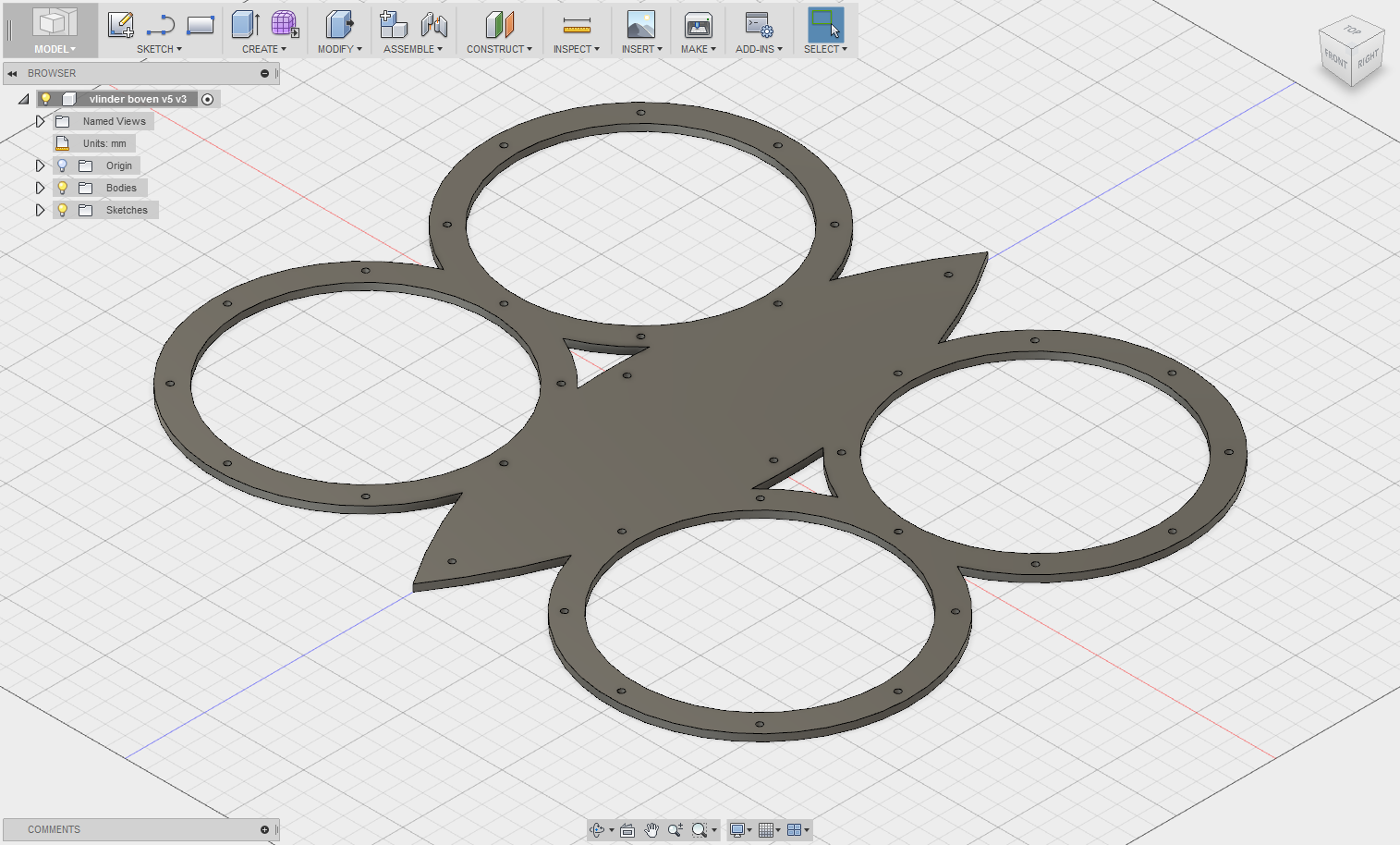Open the INSERT menu
The width and height of the screenshot is (1400, 845).
pos(642,49)
